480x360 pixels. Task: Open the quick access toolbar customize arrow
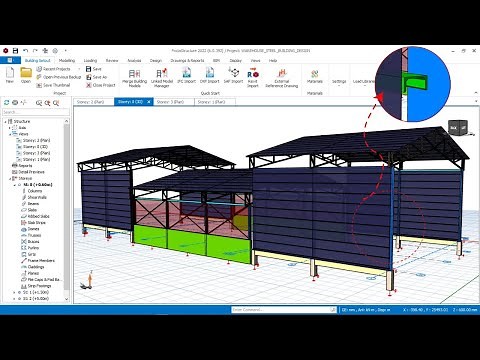tap(66, 51)
